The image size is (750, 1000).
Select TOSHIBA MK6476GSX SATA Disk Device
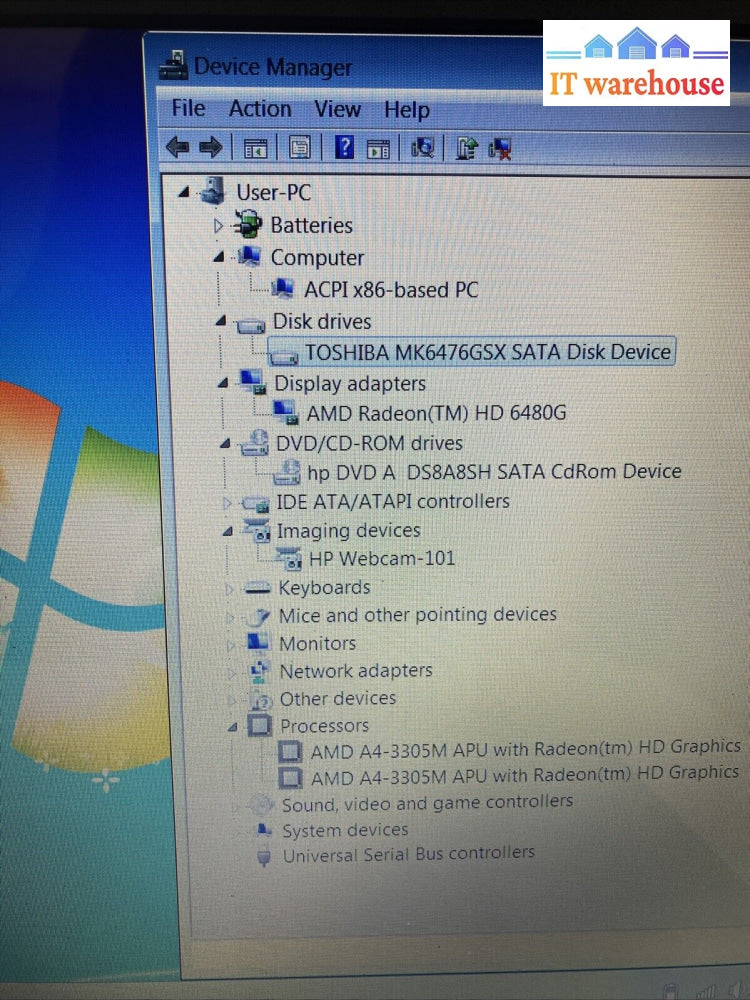(x=488, y=352)
